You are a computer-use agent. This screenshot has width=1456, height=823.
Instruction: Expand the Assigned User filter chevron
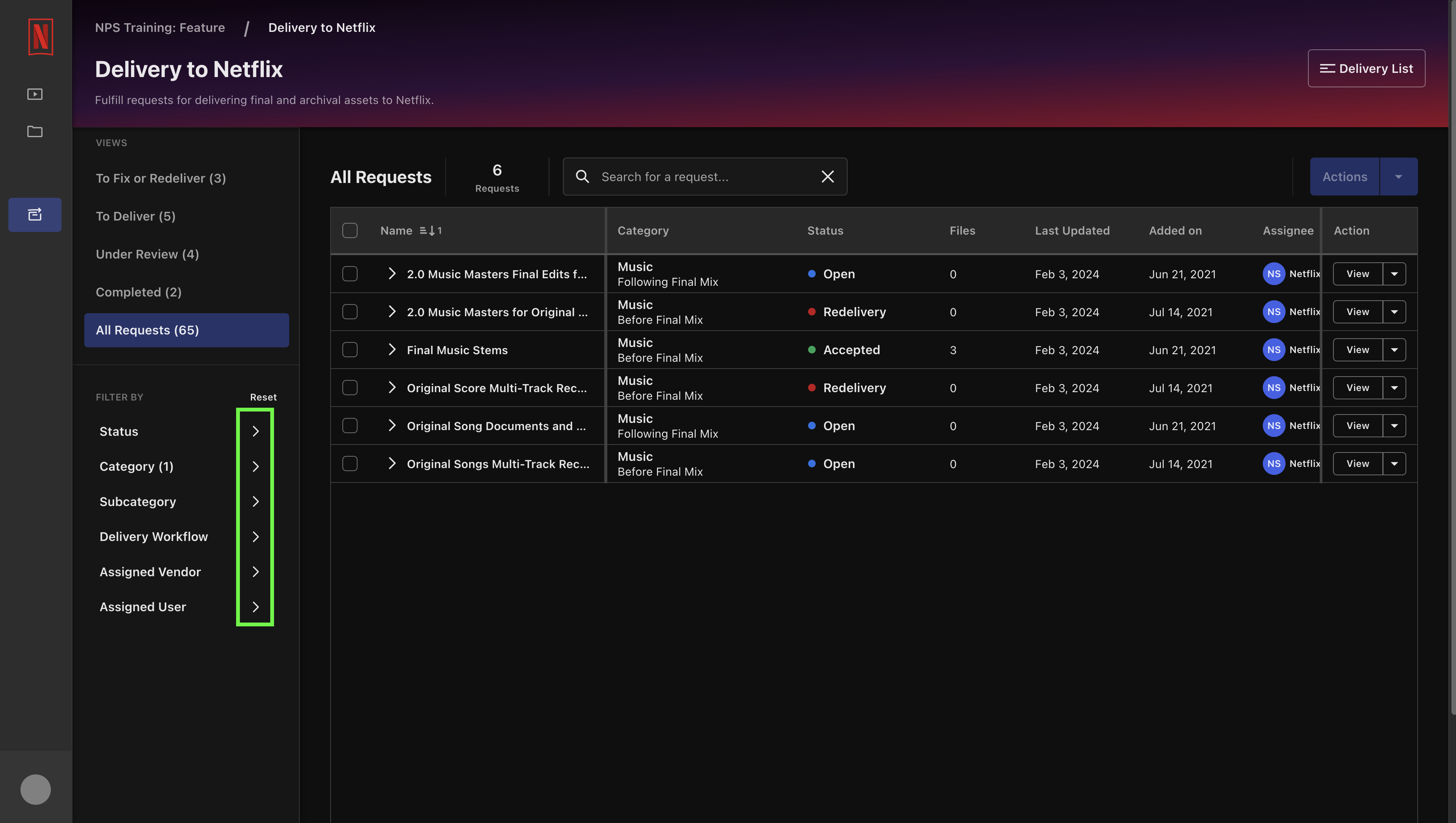pos(255,607)
